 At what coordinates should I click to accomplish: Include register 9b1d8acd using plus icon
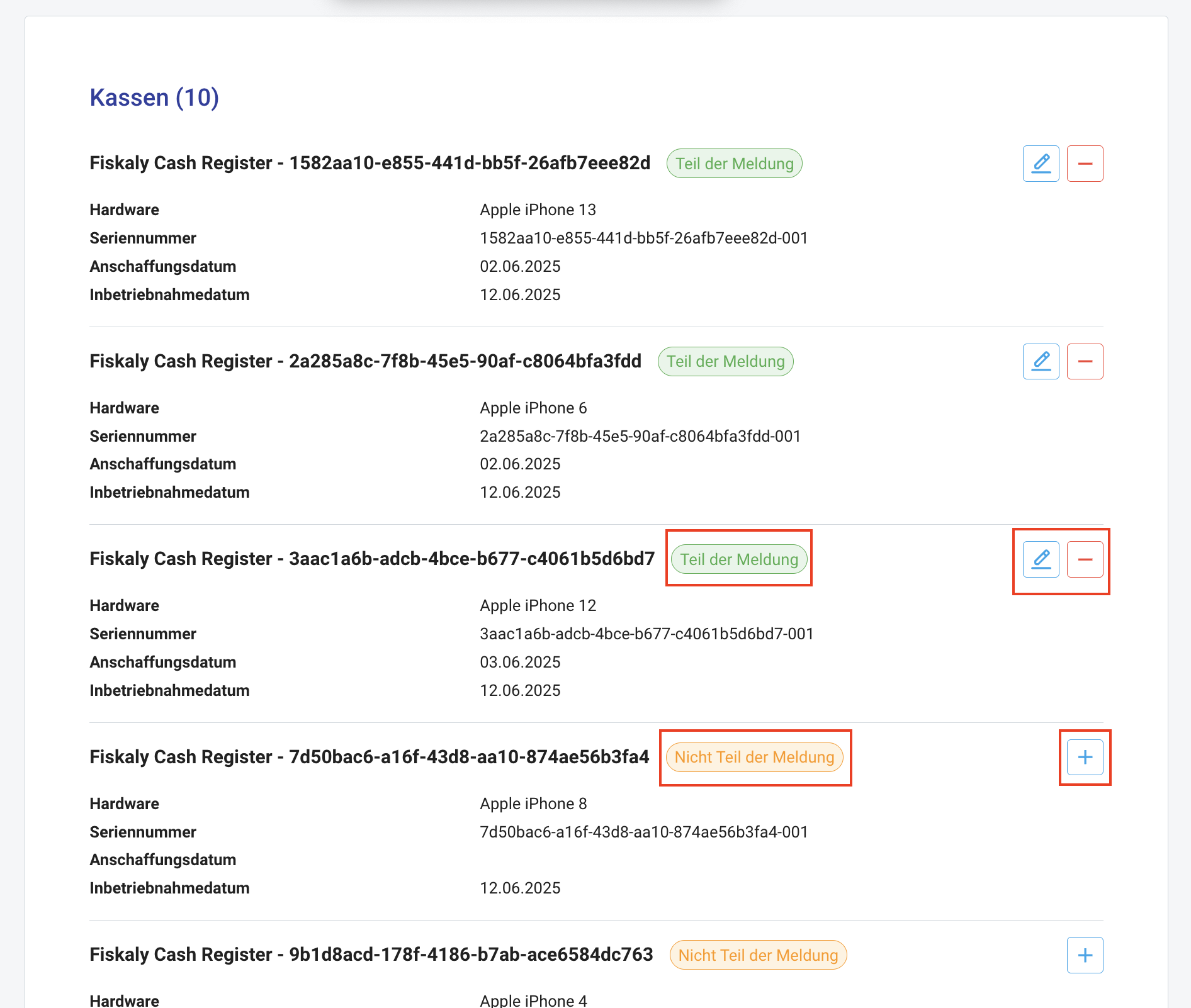(1085, 955)
